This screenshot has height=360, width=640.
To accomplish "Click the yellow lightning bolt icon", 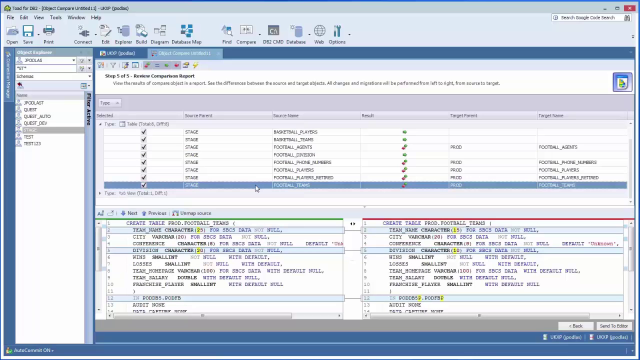I will pos(196,65).
